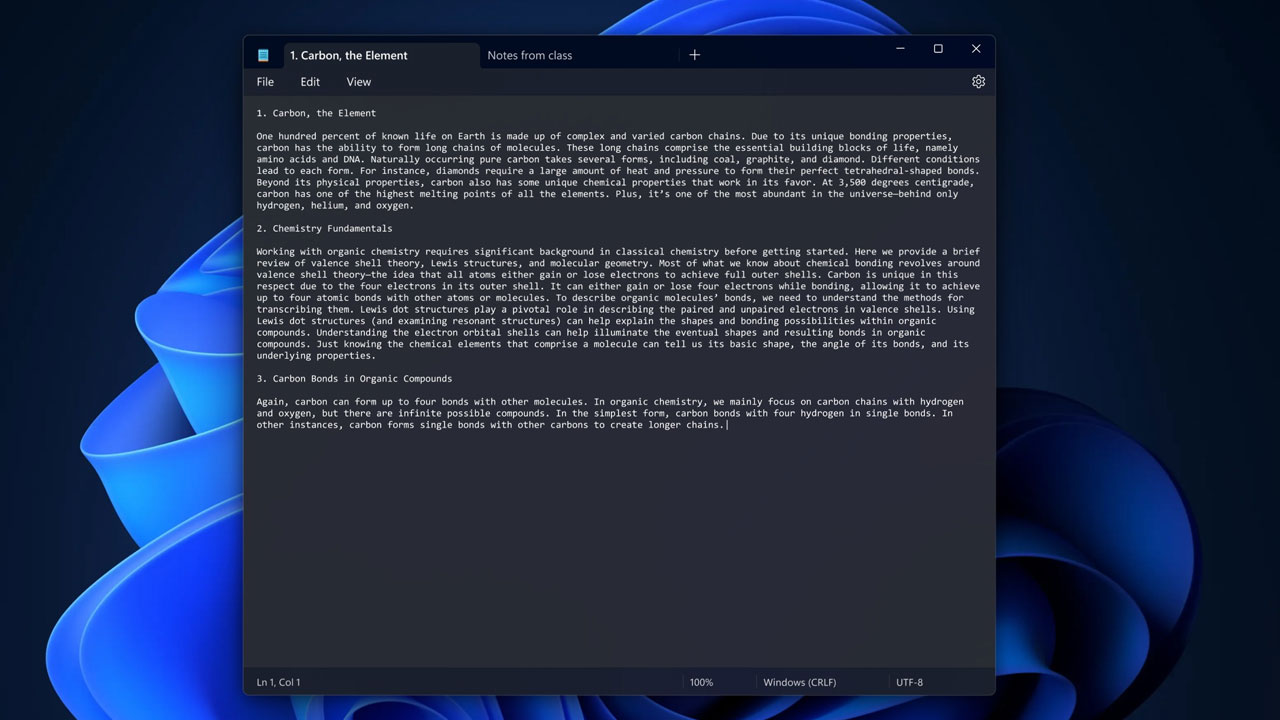
Task: Click the 100% zoom level in status bar
Action: pyautogui.click(x=701, y=682)
